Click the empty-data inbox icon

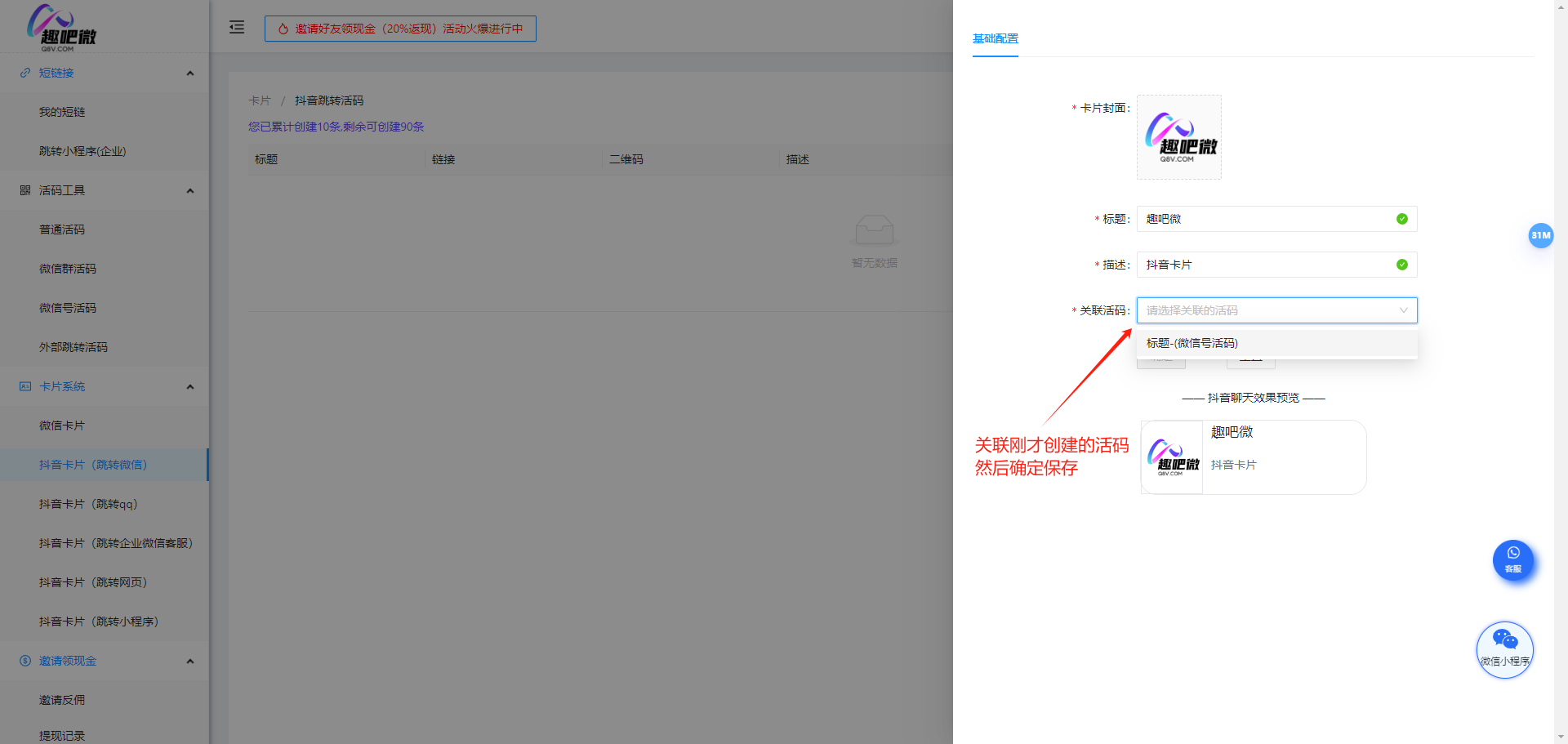tap(875, 230)
